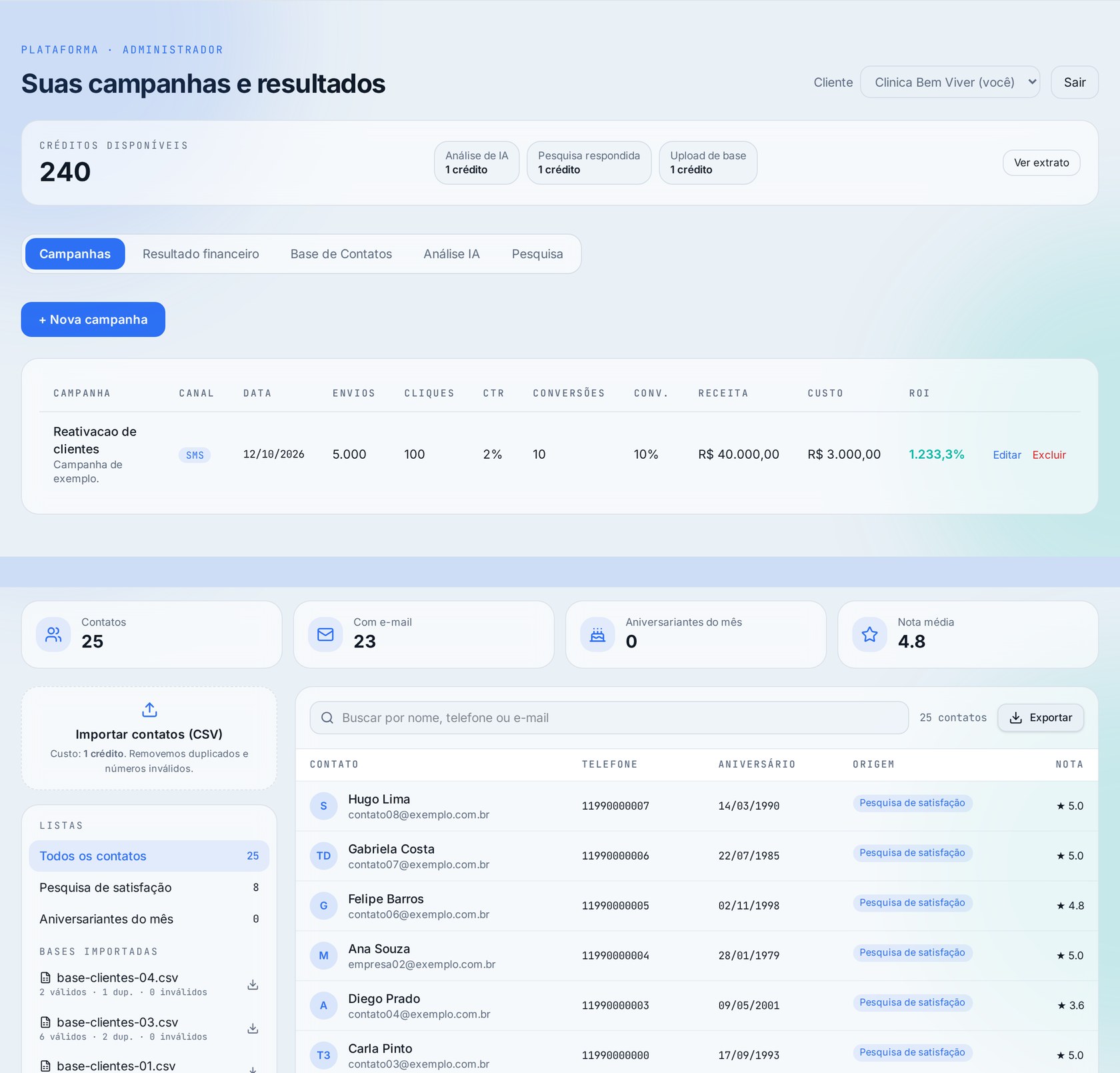The image size is (1120, 1073).
Task: Open Resultado financeiro tab
Action: (201, 253)
